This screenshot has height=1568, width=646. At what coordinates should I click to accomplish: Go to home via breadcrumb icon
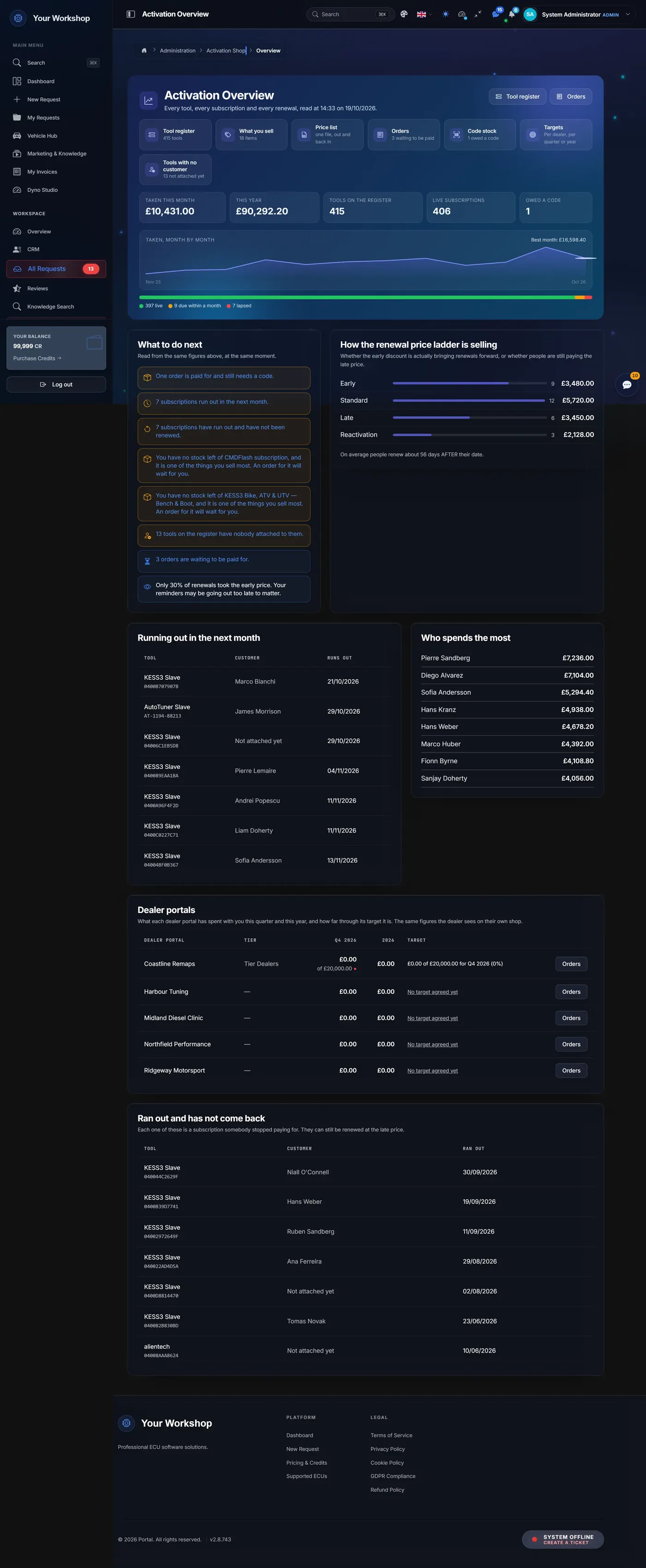point(144,50)
